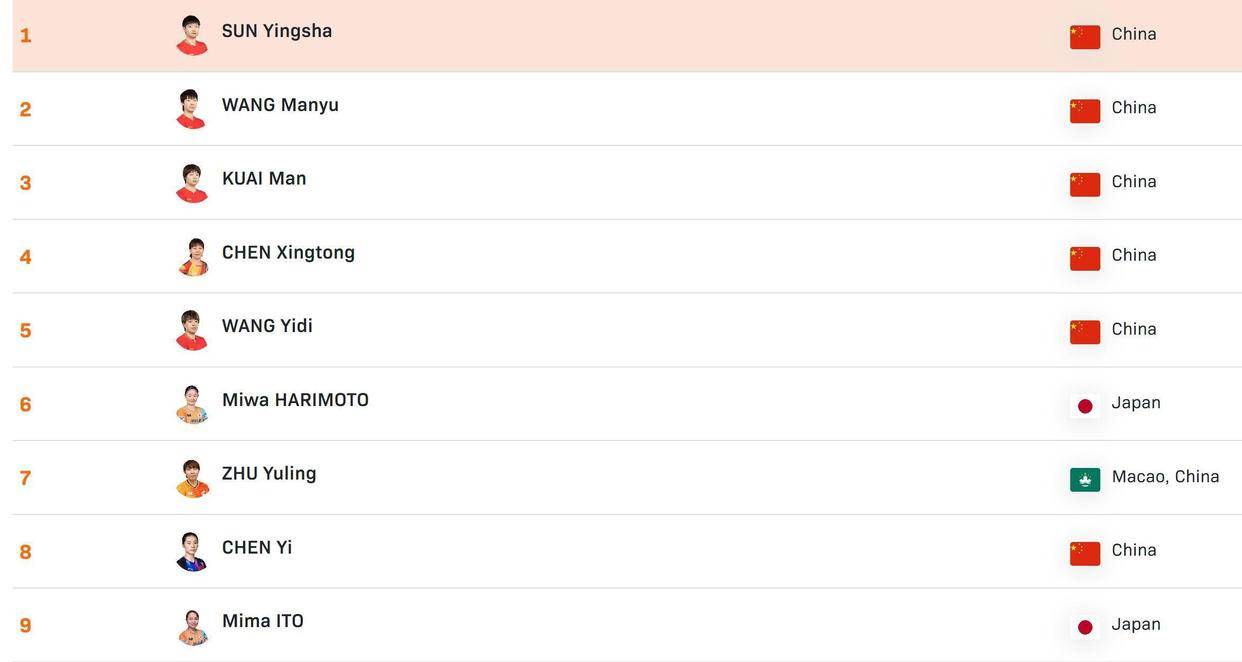Click the rank number 1 cell
Screen dimensions: 1242x662
coord(26,36)
